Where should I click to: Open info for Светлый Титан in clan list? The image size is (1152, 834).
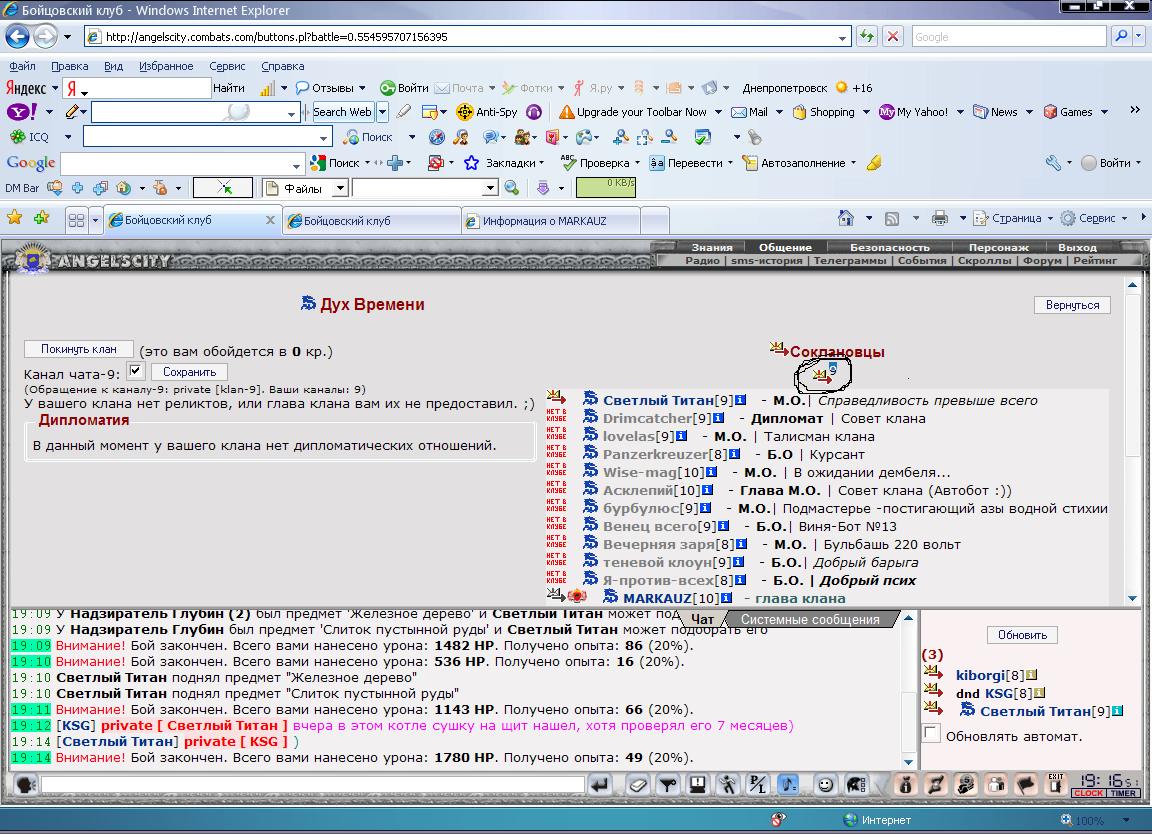741,400
